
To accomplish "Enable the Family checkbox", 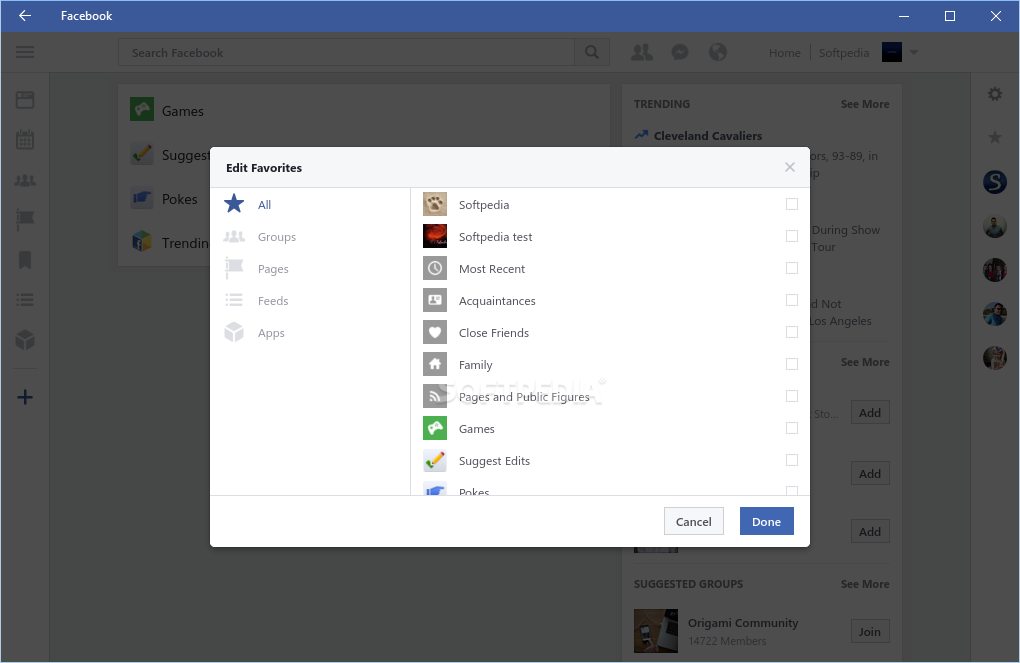I will click(x=792, y=364).
